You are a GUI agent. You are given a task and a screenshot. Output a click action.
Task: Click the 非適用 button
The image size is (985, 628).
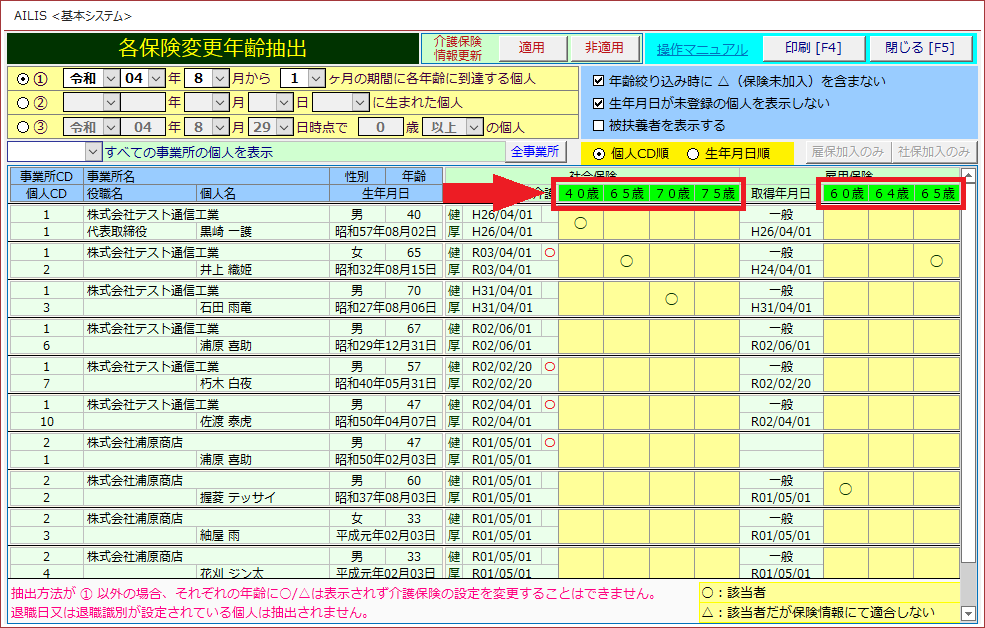604,48
